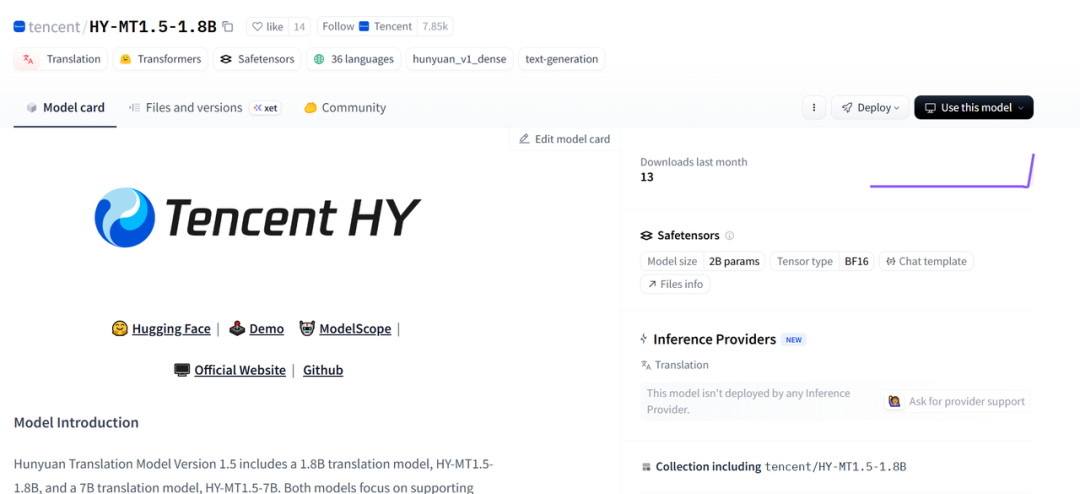Select the text-generation tag
The height and width of the screenshot is (494, 1080).
tap(561, 59)
